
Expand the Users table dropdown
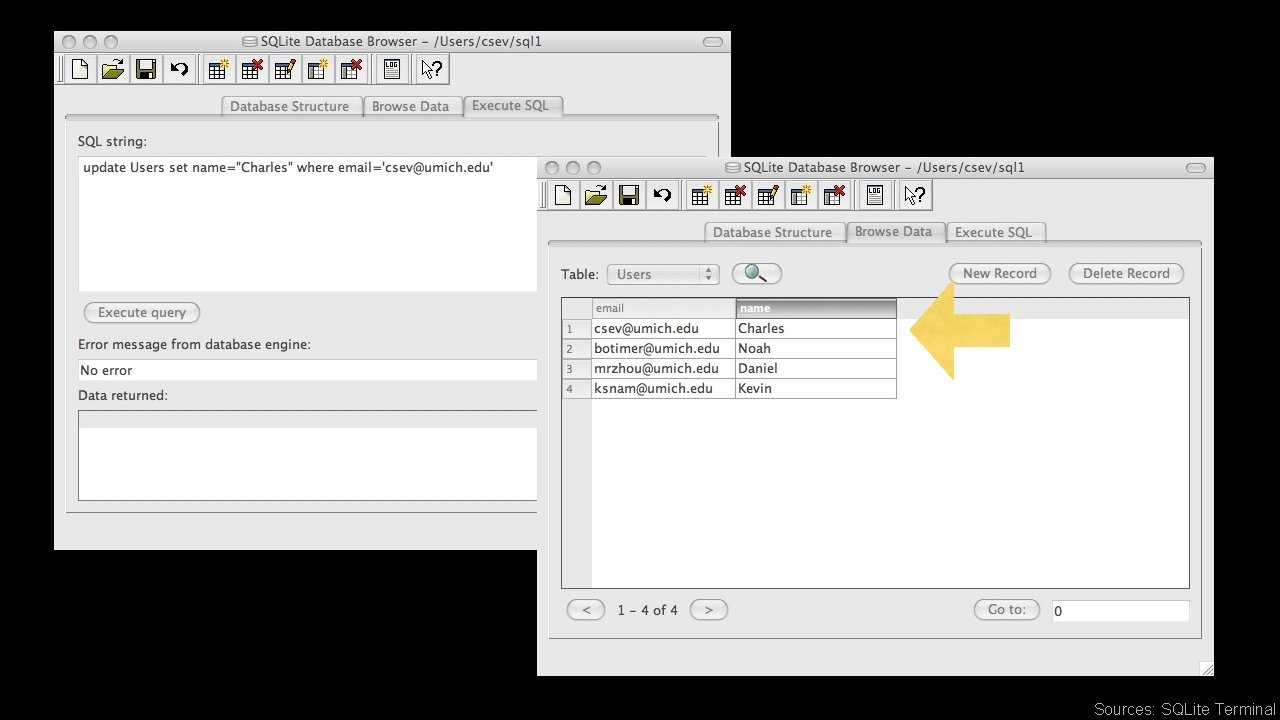point(663,274)
